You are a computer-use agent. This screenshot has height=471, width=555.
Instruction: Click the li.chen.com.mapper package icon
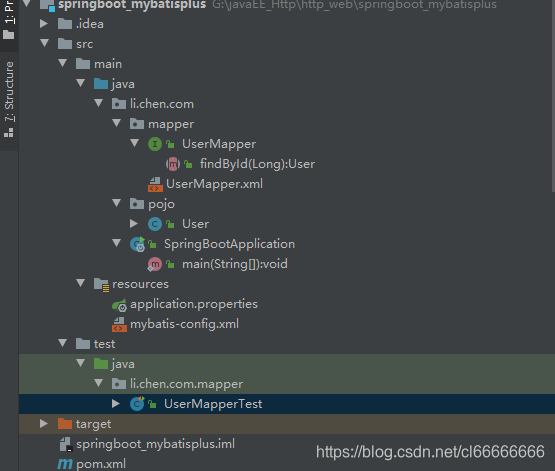(x=119, y=384)
